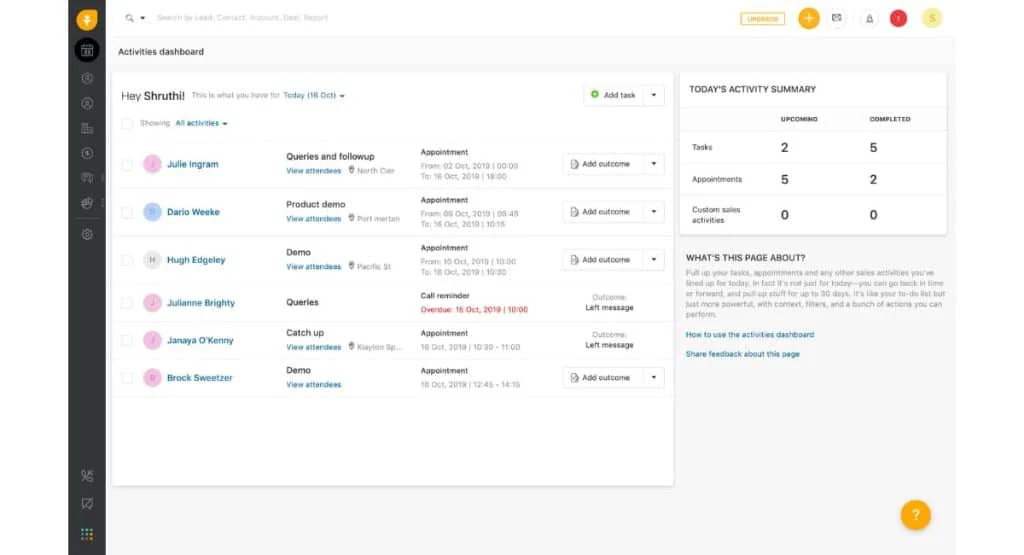Open the email envelope icon in header
The height and width of the screenshot is (555, 1024).
837,18
